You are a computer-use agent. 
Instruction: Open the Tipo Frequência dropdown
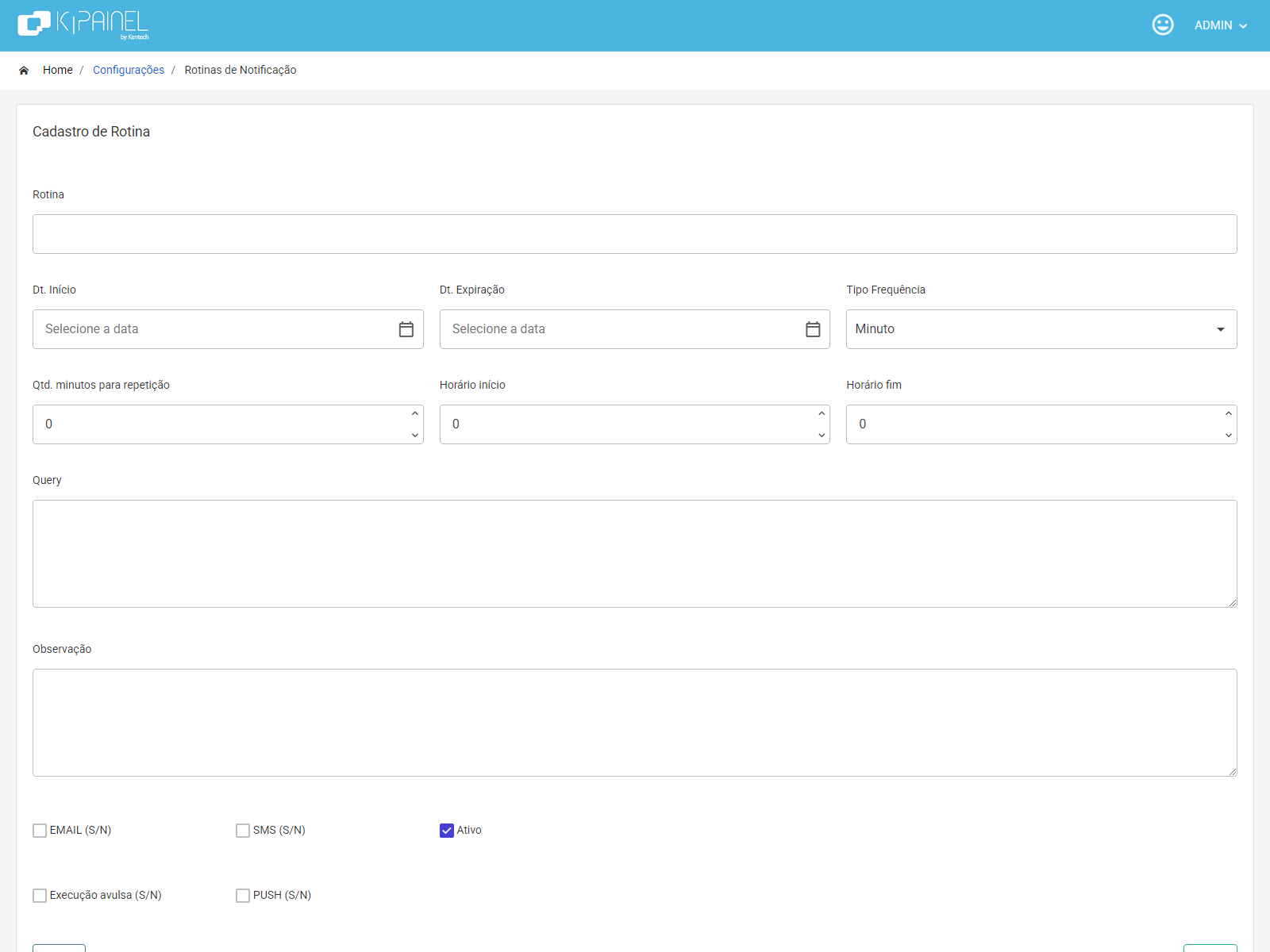(1041, 329)
